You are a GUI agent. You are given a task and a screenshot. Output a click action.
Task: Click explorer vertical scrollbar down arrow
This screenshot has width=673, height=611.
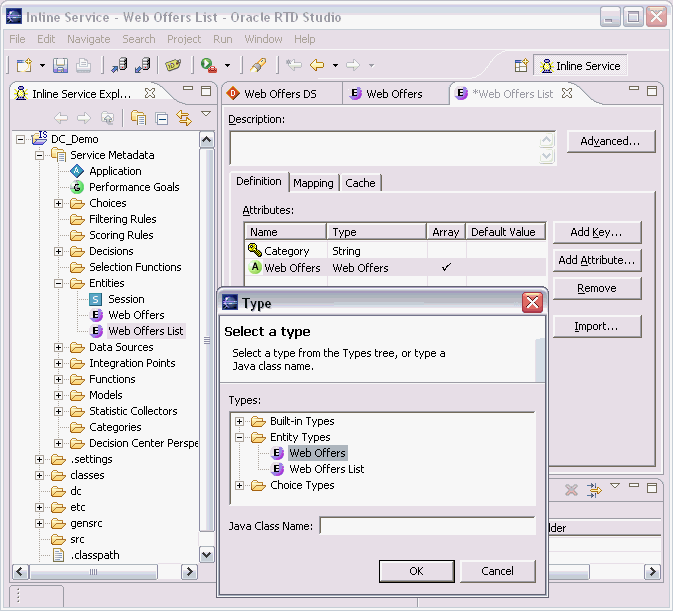(x=206, y=554)
